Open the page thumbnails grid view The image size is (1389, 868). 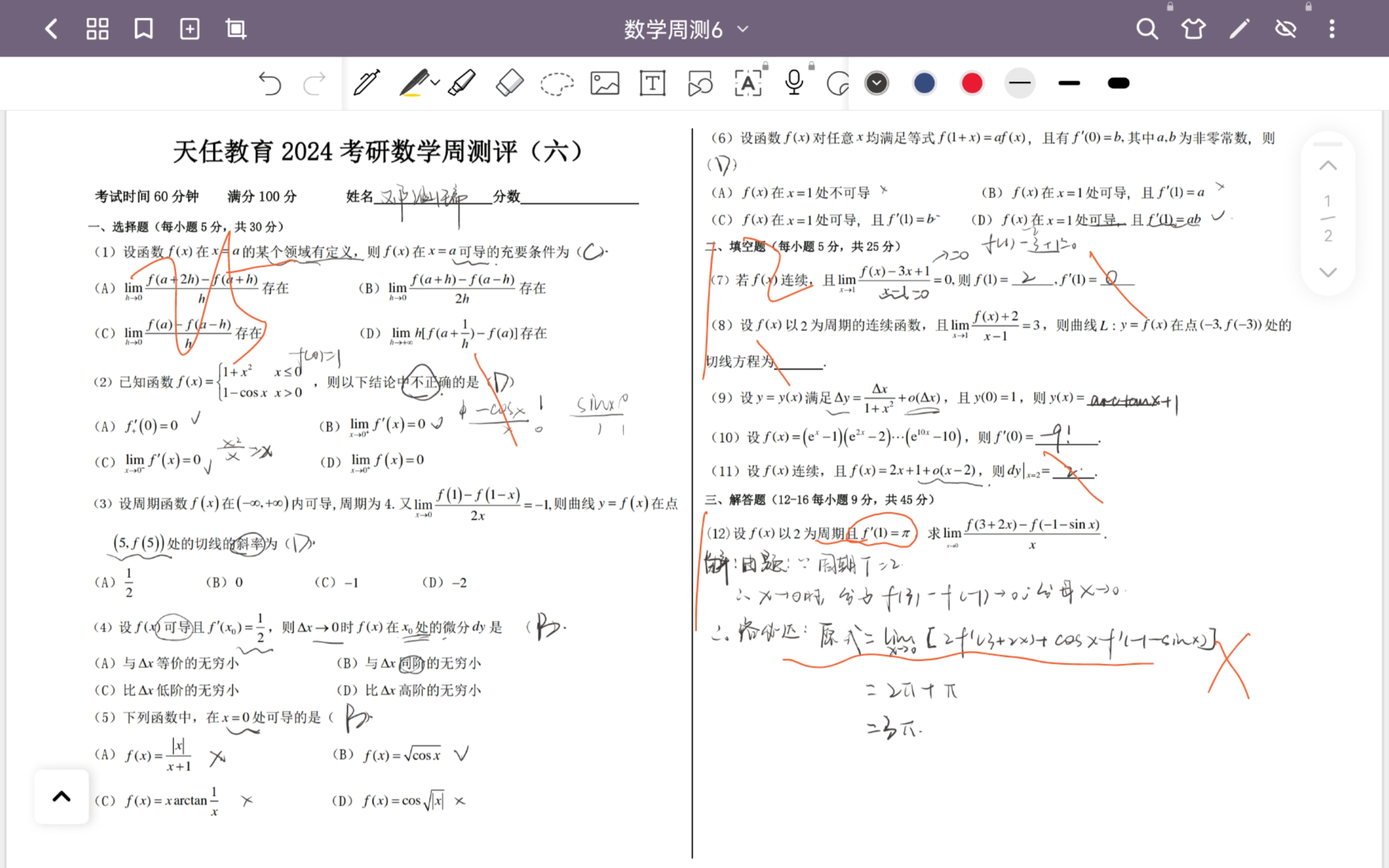(97, 29)
